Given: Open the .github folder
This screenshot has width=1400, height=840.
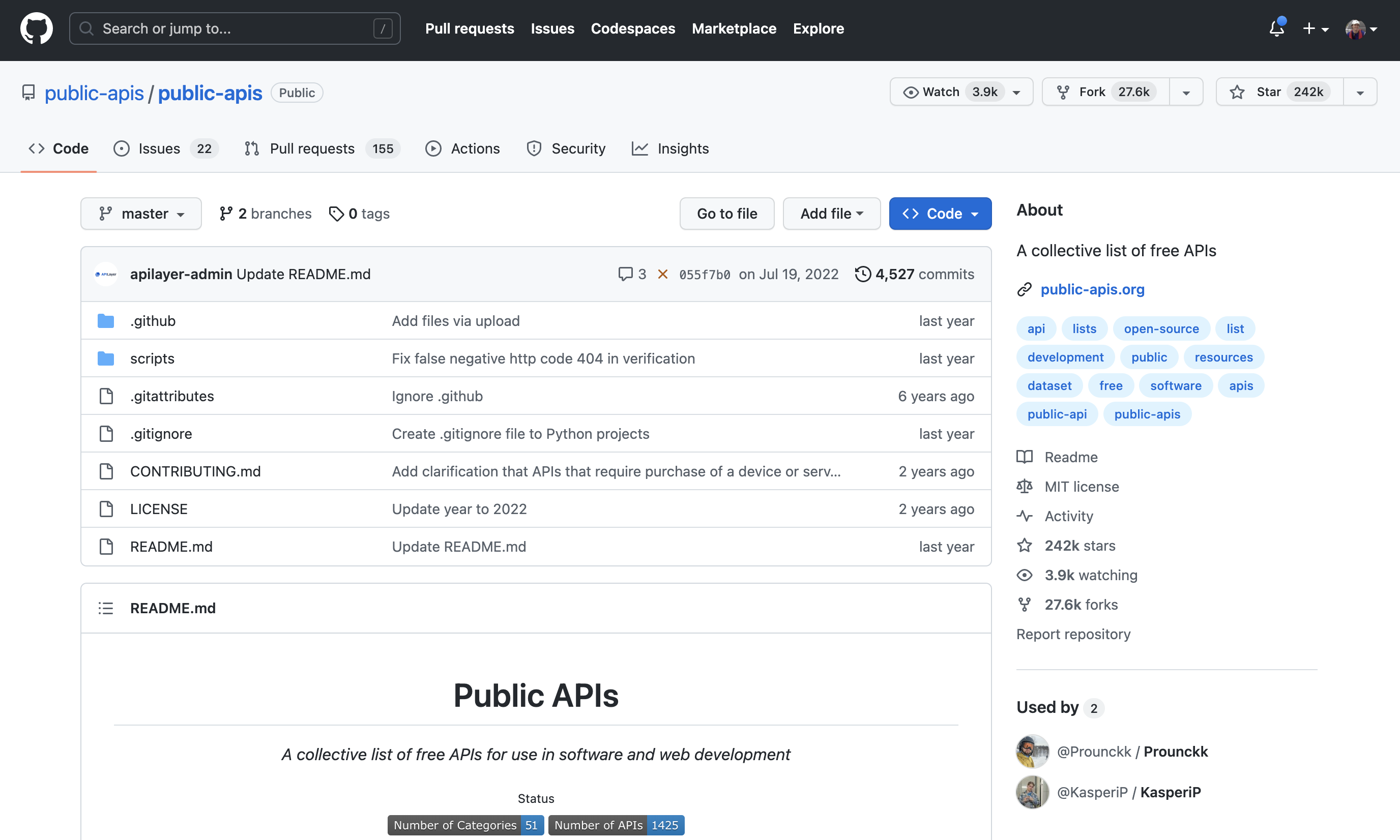Looking at the screenshot, I should 153,321.
